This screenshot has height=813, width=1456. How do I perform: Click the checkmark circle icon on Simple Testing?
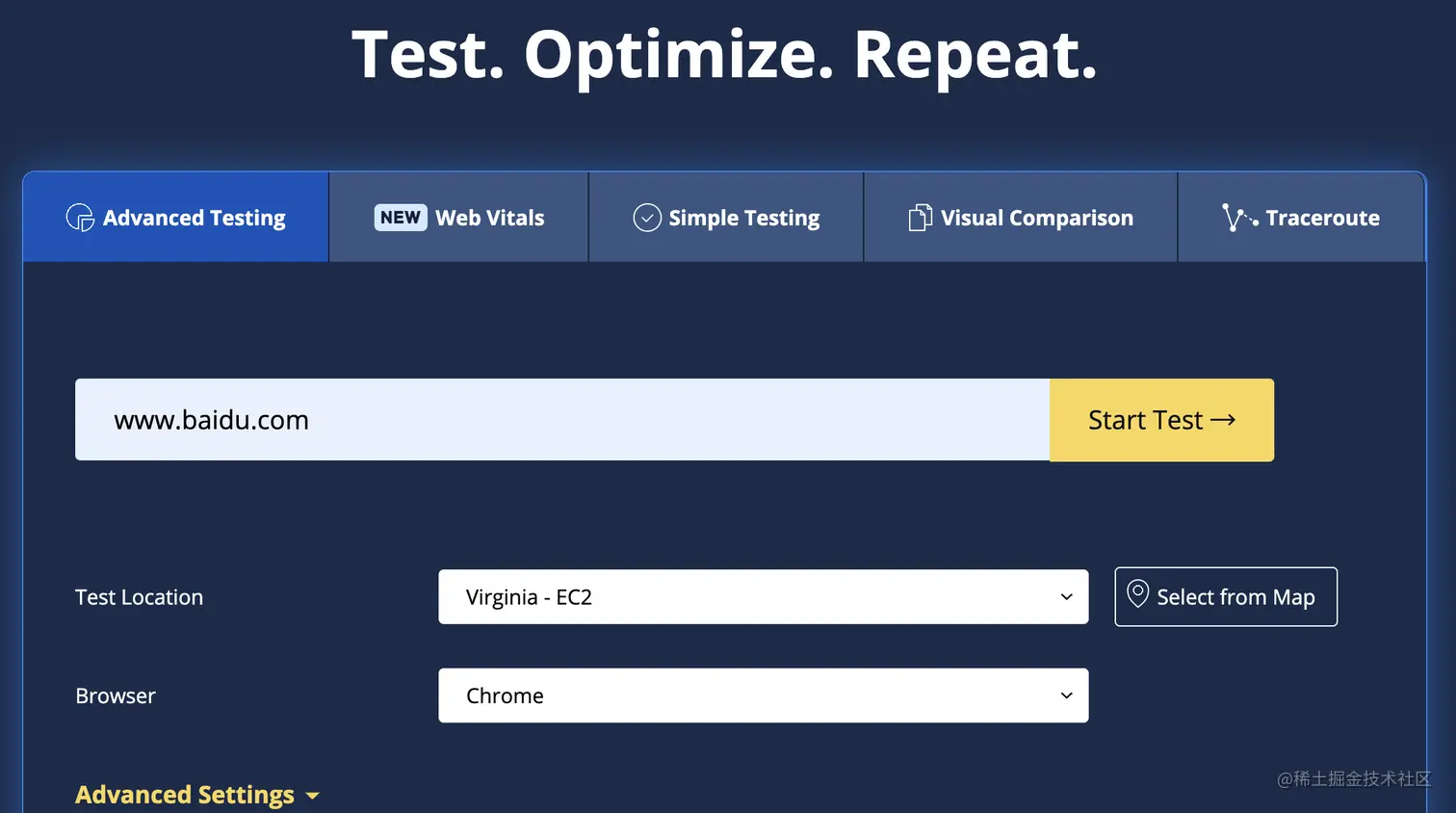tap(647, 218)
